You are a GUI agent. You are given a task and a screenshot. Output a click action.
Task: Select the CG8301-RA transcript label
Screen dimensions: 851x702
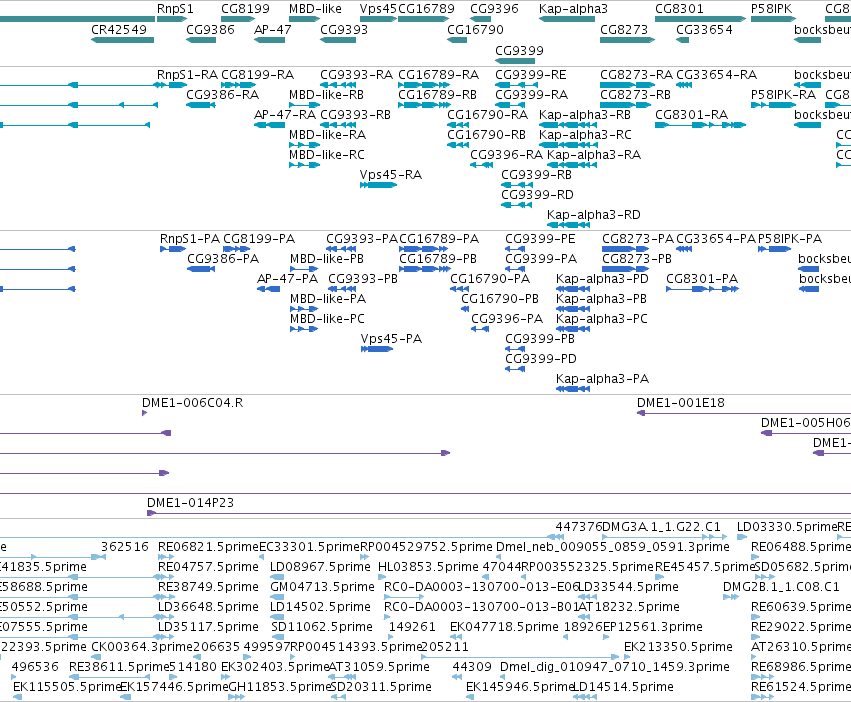[x=691, y=115]
